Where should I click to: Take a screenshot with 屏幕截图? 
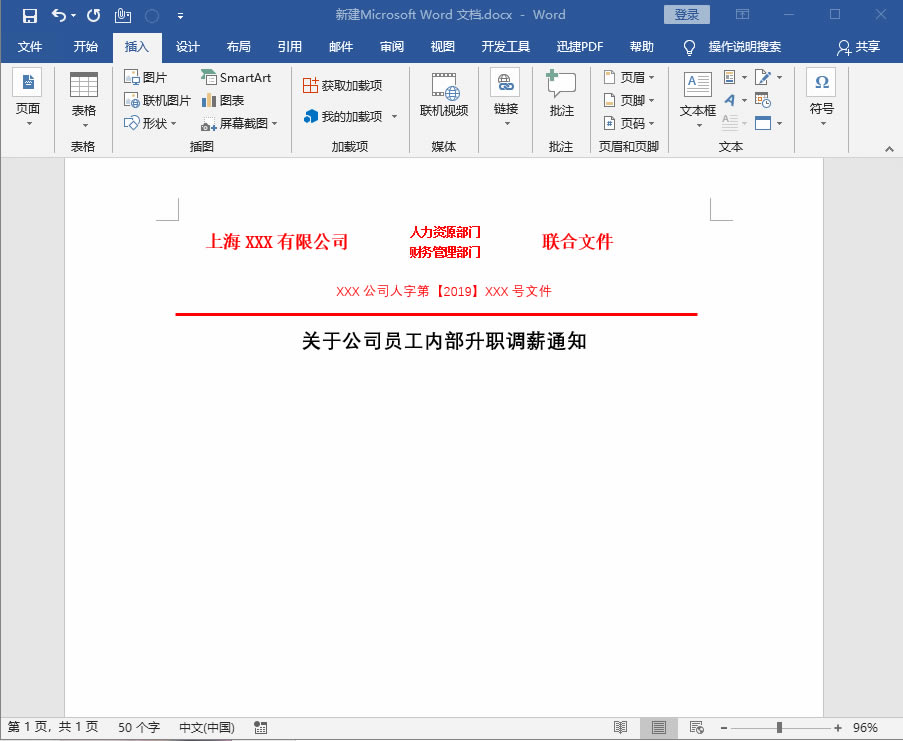(239, 122)
